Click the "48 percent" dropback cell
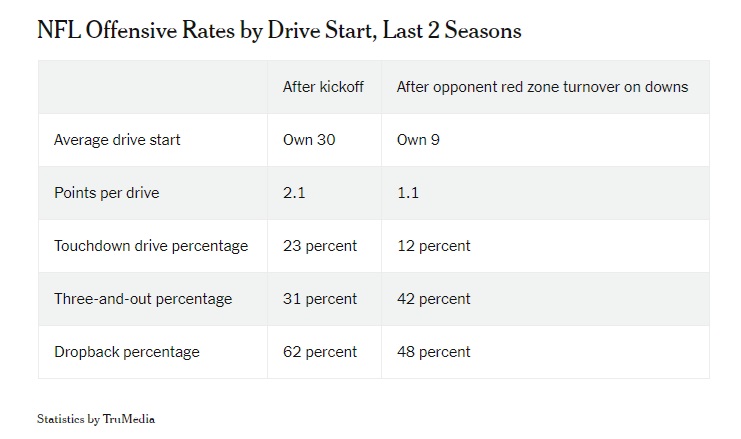This screenshot has width=741, height=439. [433, 352]
